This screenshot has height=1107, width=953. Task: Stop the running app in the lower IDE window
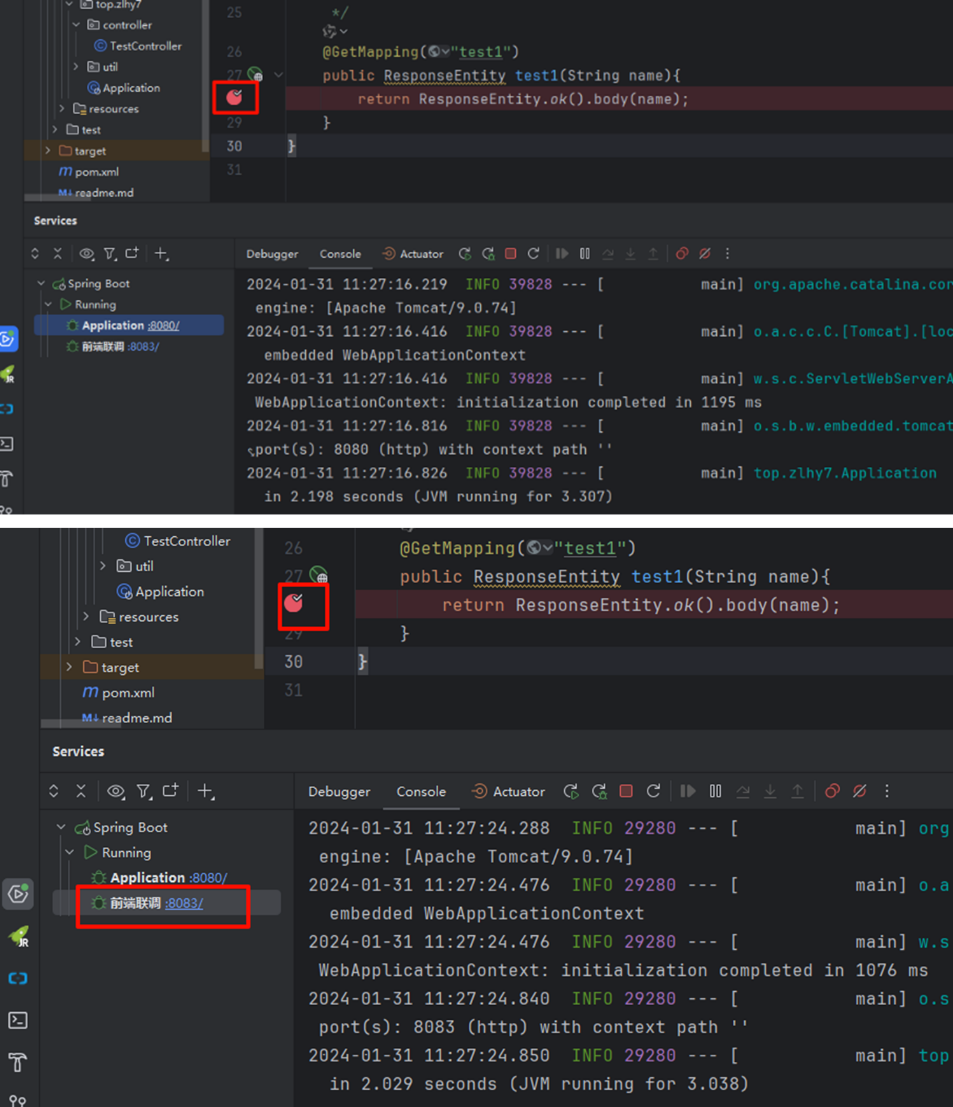pos(626,791)
